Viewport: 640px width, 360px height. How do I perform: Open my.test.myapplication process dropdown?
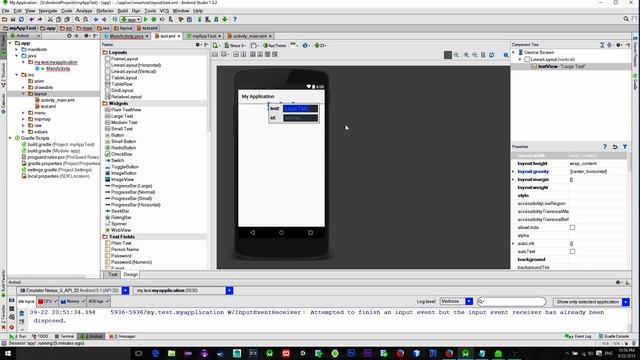click(229, 291)
